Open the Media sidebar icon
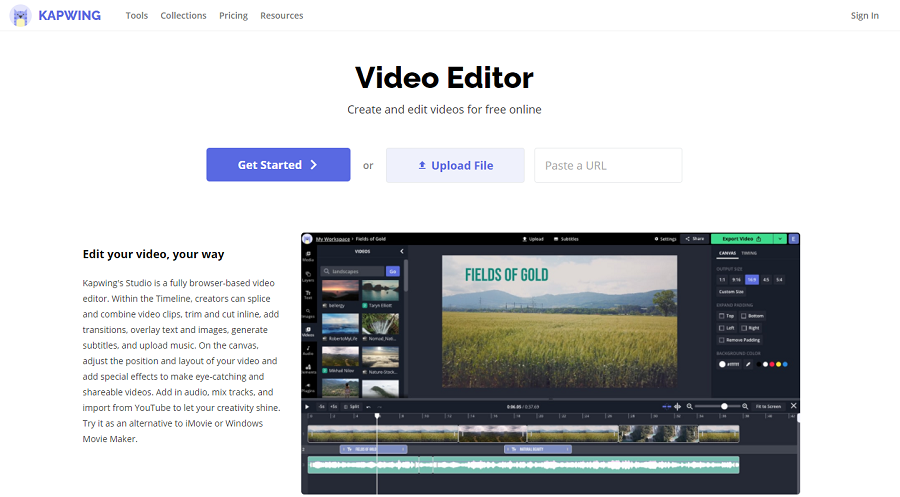Image resolution: width=900 pixels, height=497 pixels. (308, 256)
